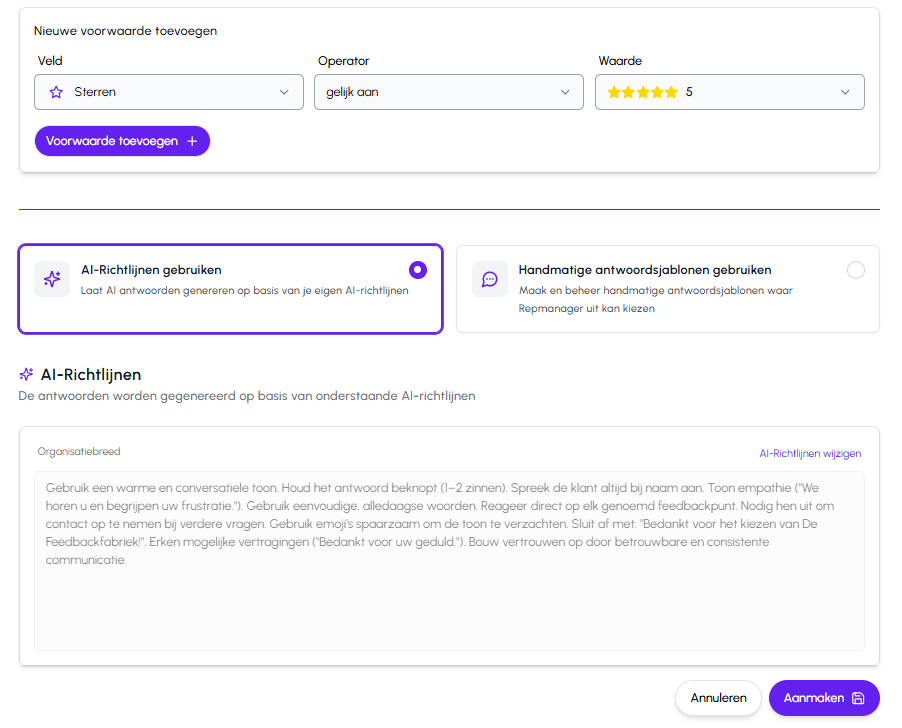Click the Aanmaken button
The image size is (902, 728).
[x=824, y=698]
